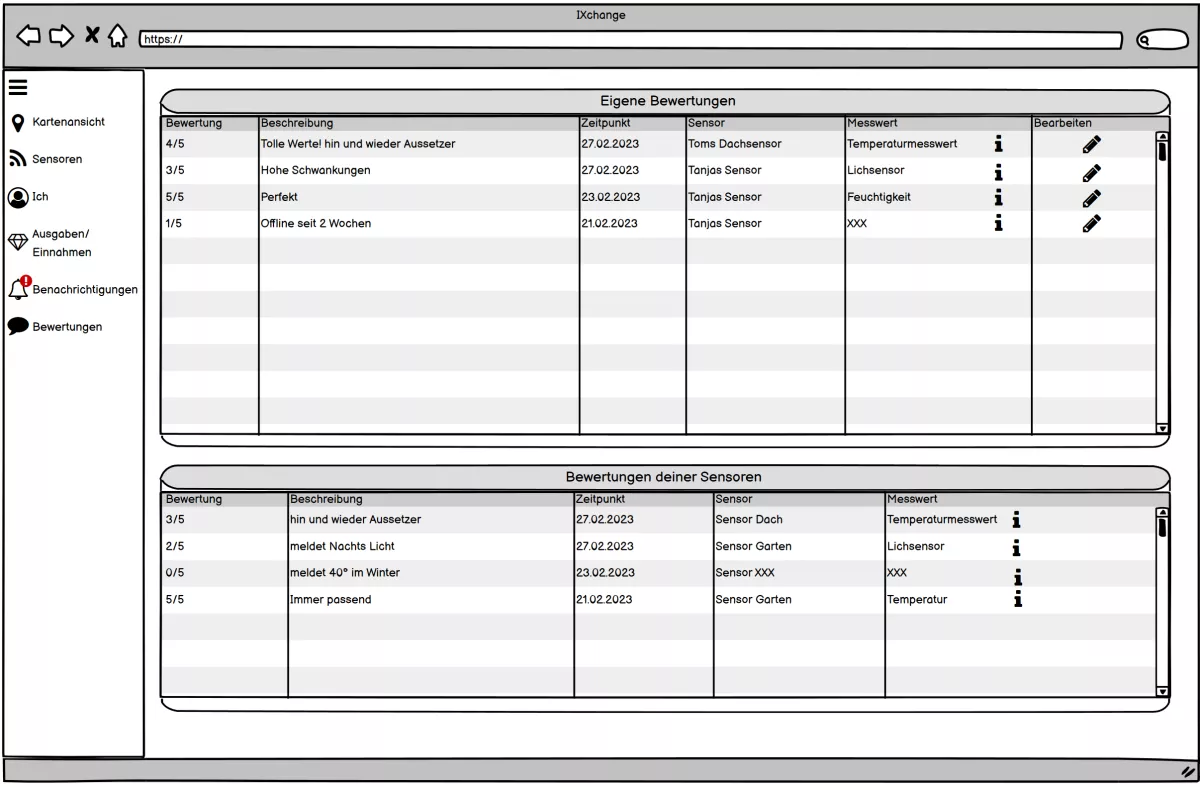This screenshot has width=1200, height=787.
Task: Show info for Feuchtigkeit measurement
Action: click(998, 197)
